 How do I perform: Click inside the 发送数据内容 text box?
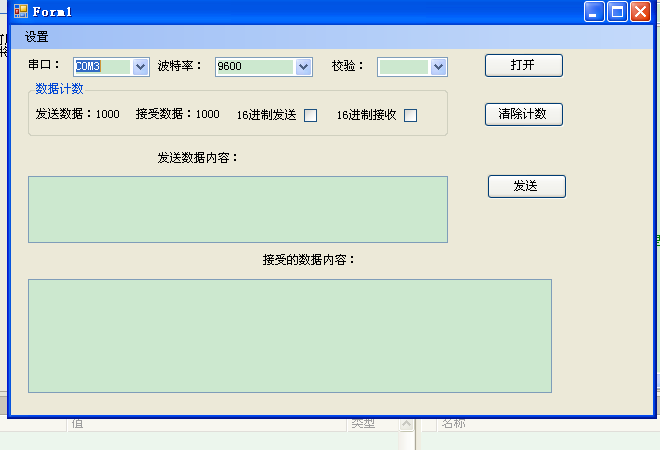point(237,209)
